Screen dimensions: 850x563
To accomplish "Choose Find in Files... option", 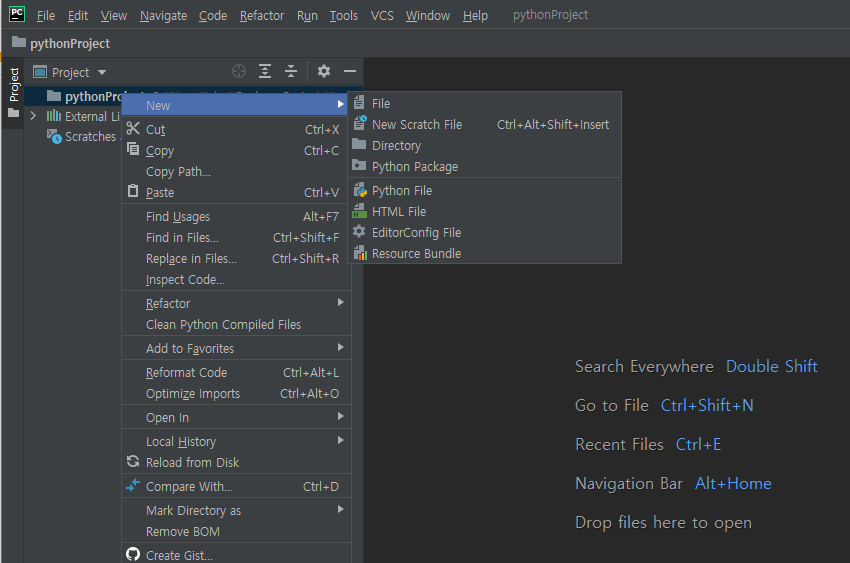I will click(236, 238).
